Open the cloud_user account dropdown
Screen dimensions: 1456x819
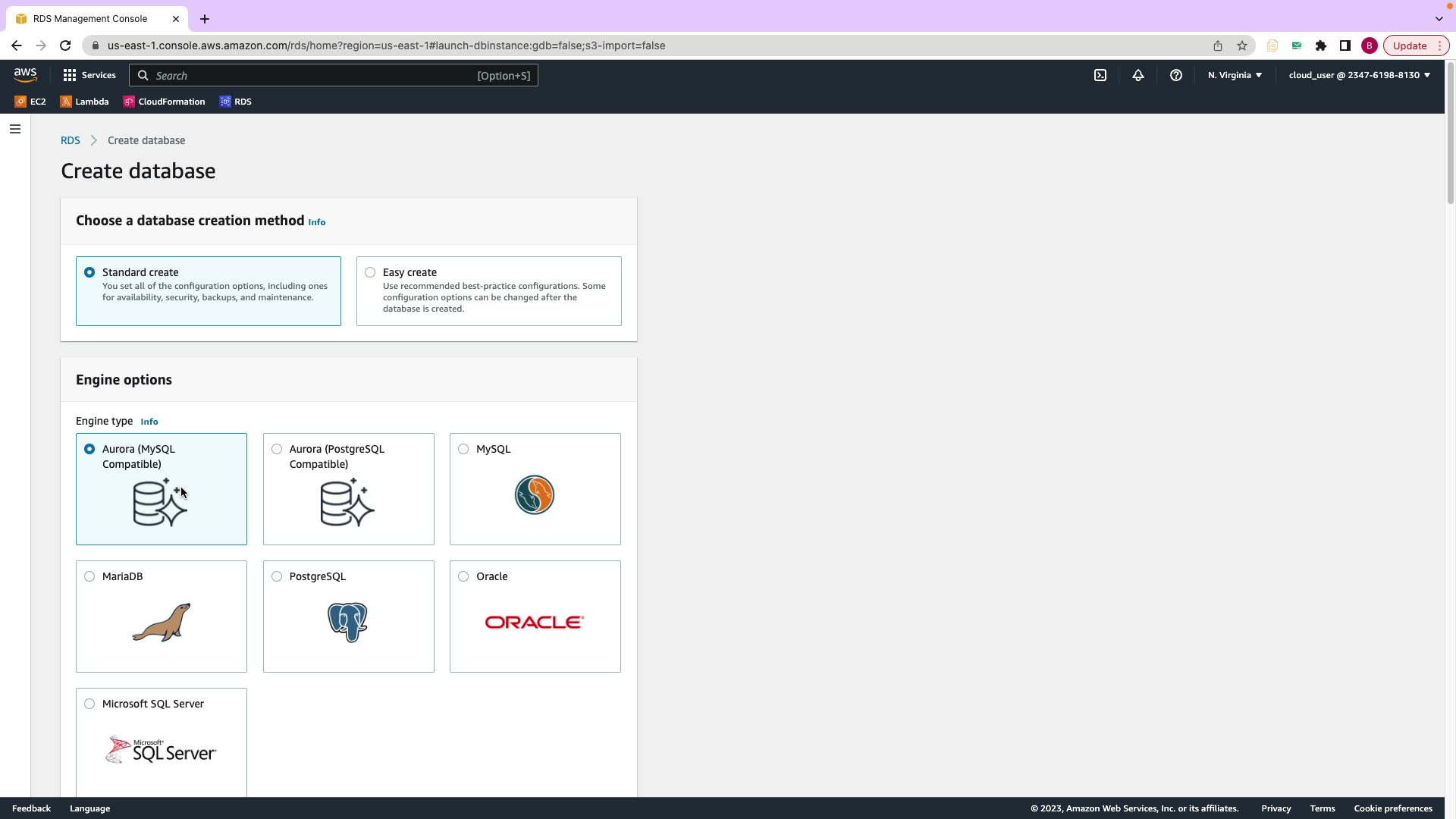tap(1359, 75)
